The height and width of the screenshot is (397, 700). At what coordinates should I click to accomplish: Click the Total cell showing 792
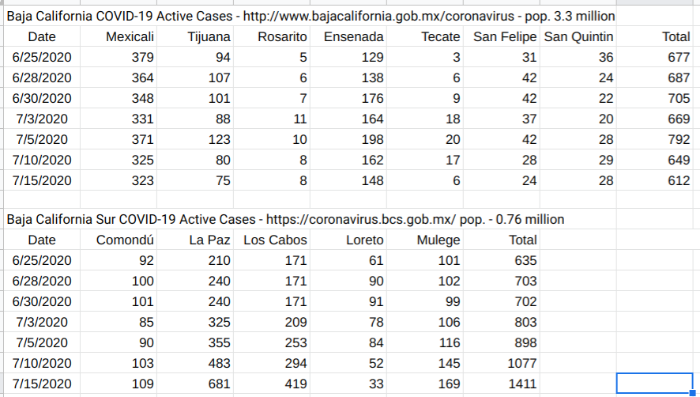point(654,139)
